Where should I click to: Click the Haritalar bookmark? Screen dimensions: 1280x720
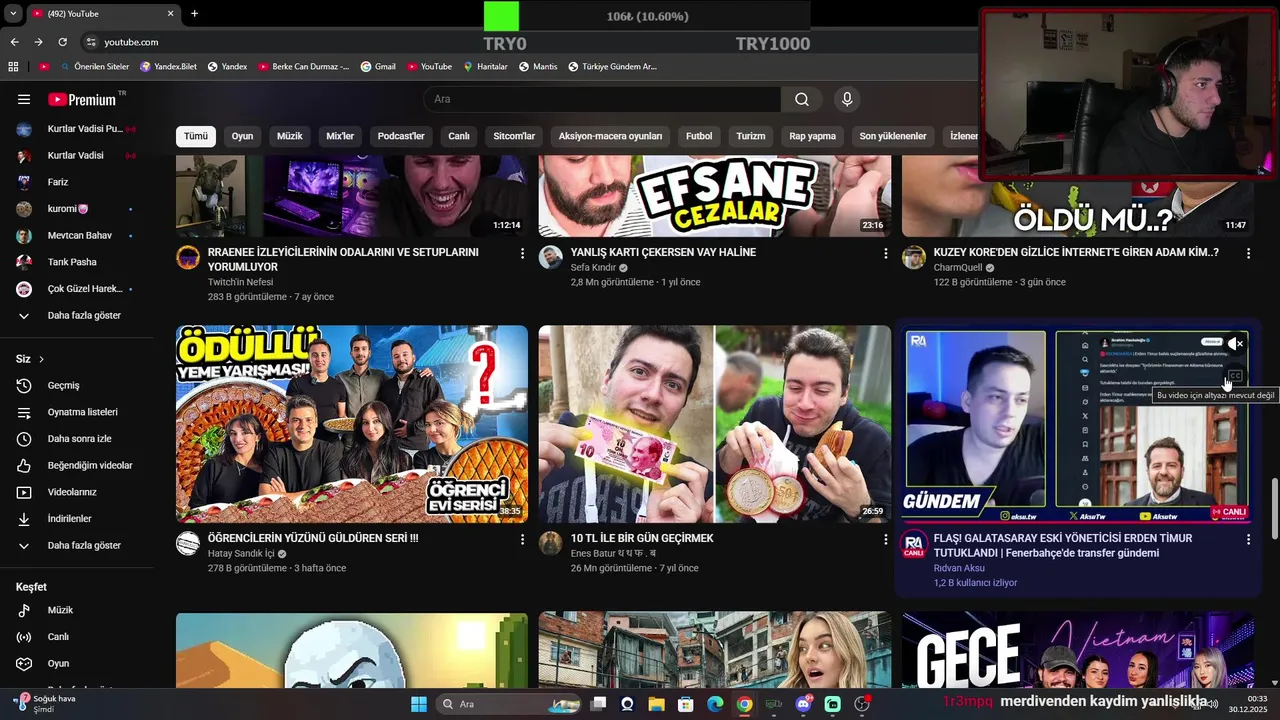pyautogui.click(x=485, y=67)
